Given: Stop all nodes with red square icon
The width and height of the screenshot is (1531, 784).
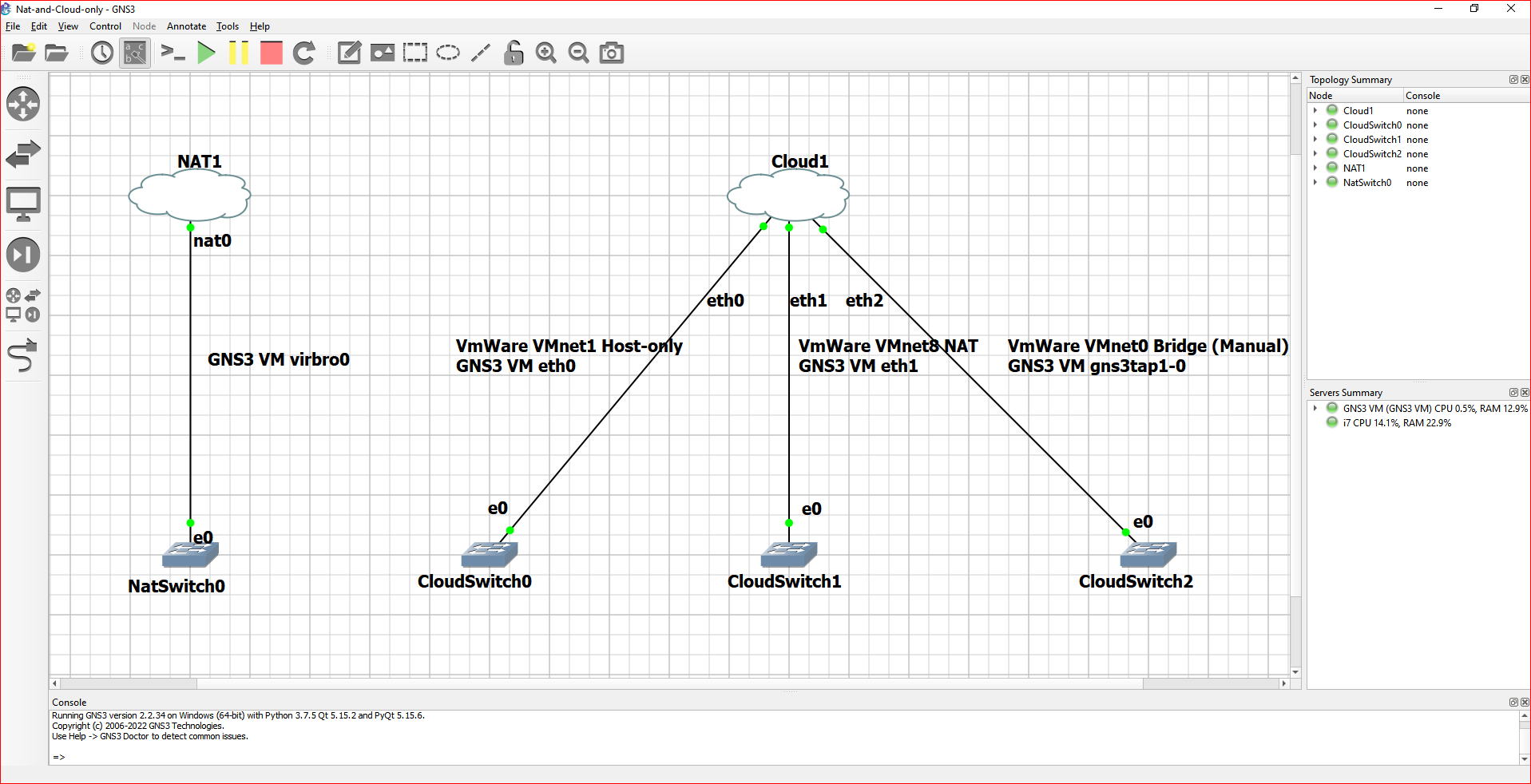Looking at the screenshot, I should (272, 53).
